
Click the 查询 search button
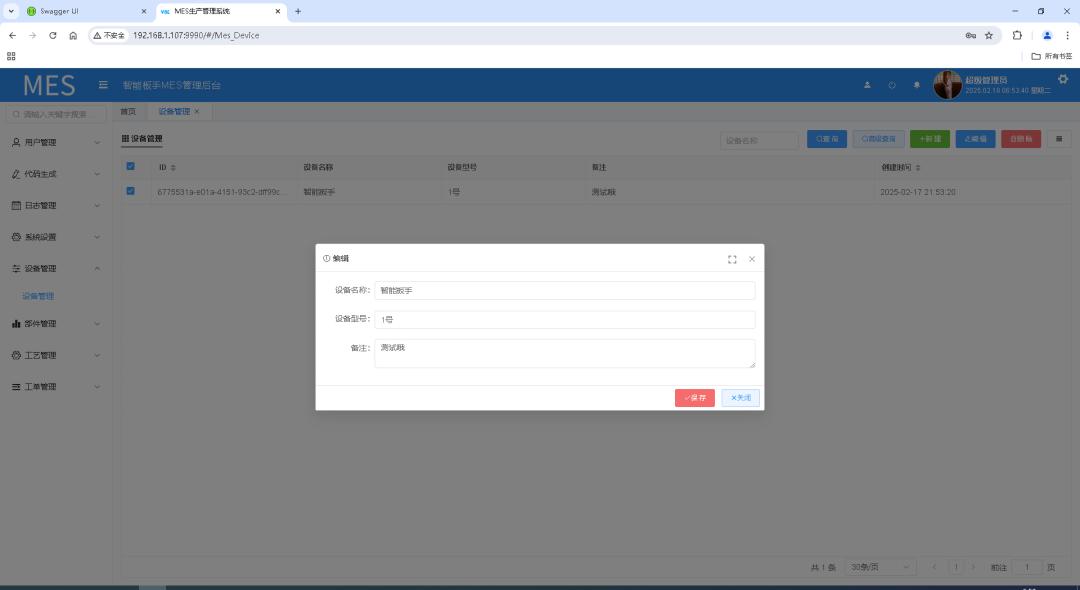[827, 139]
